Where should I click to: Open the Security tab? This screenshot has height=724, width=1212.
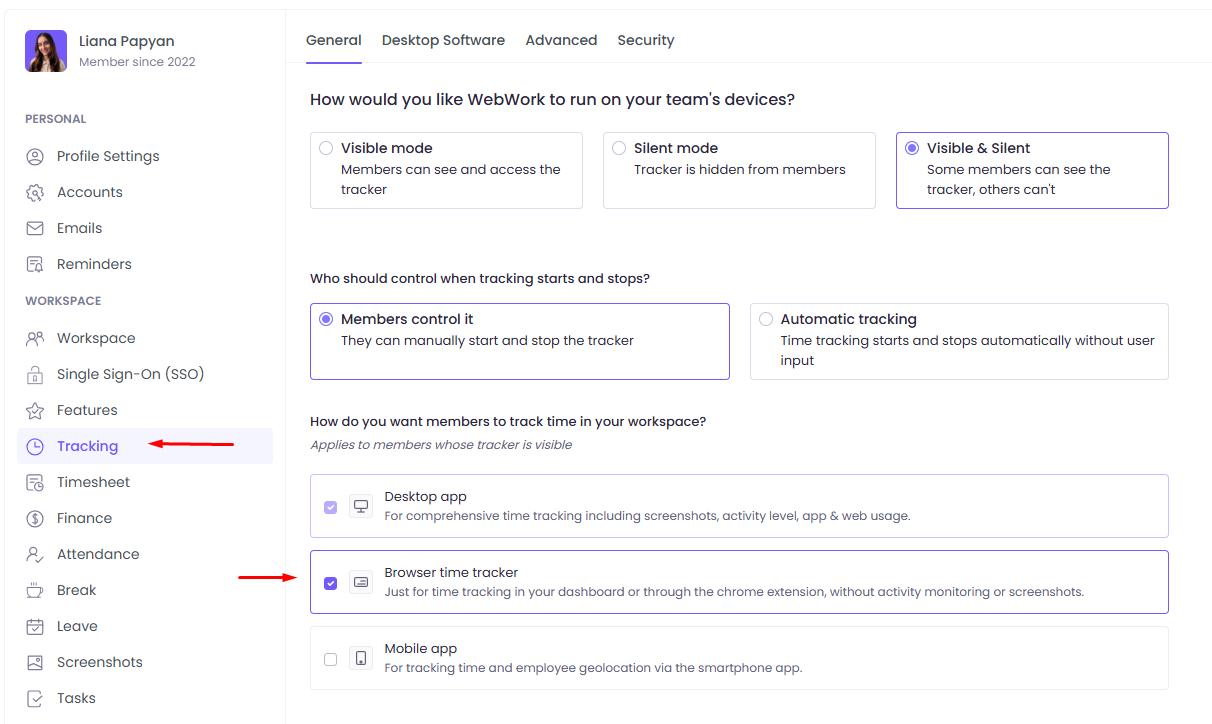[645, 40]
